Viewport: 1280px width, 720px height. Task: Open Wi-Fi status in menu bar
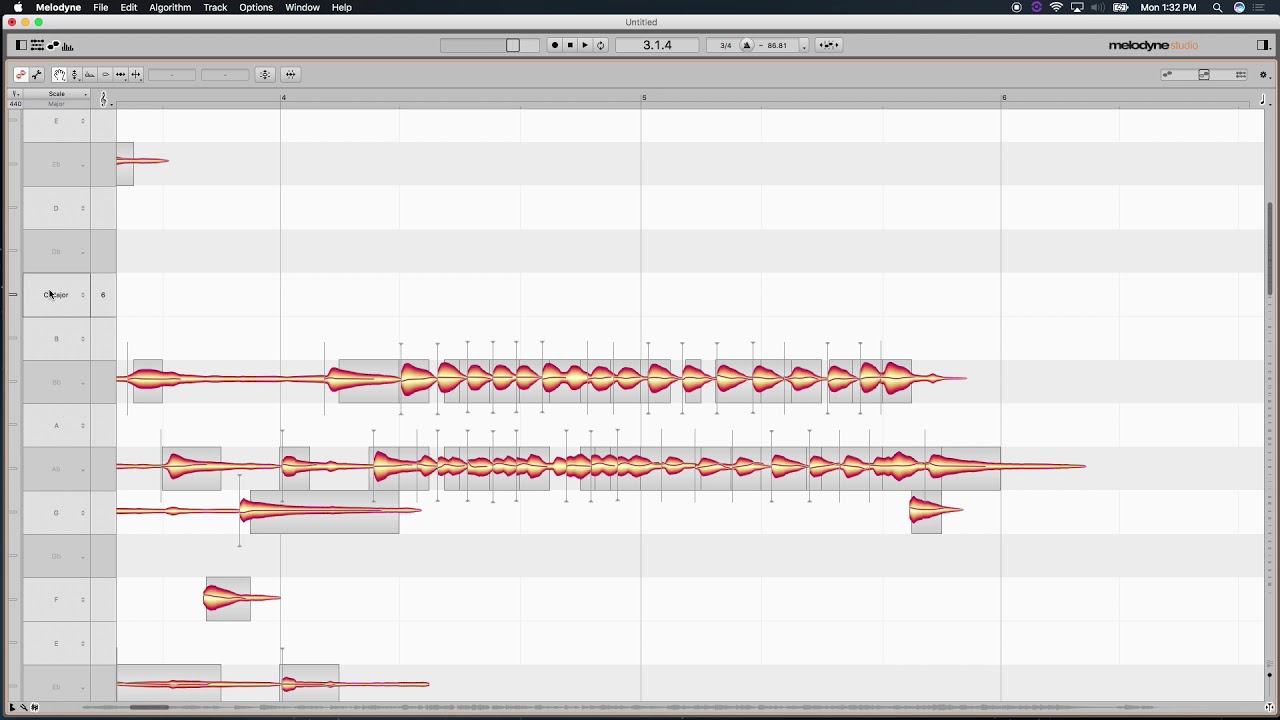[1056, 7]
